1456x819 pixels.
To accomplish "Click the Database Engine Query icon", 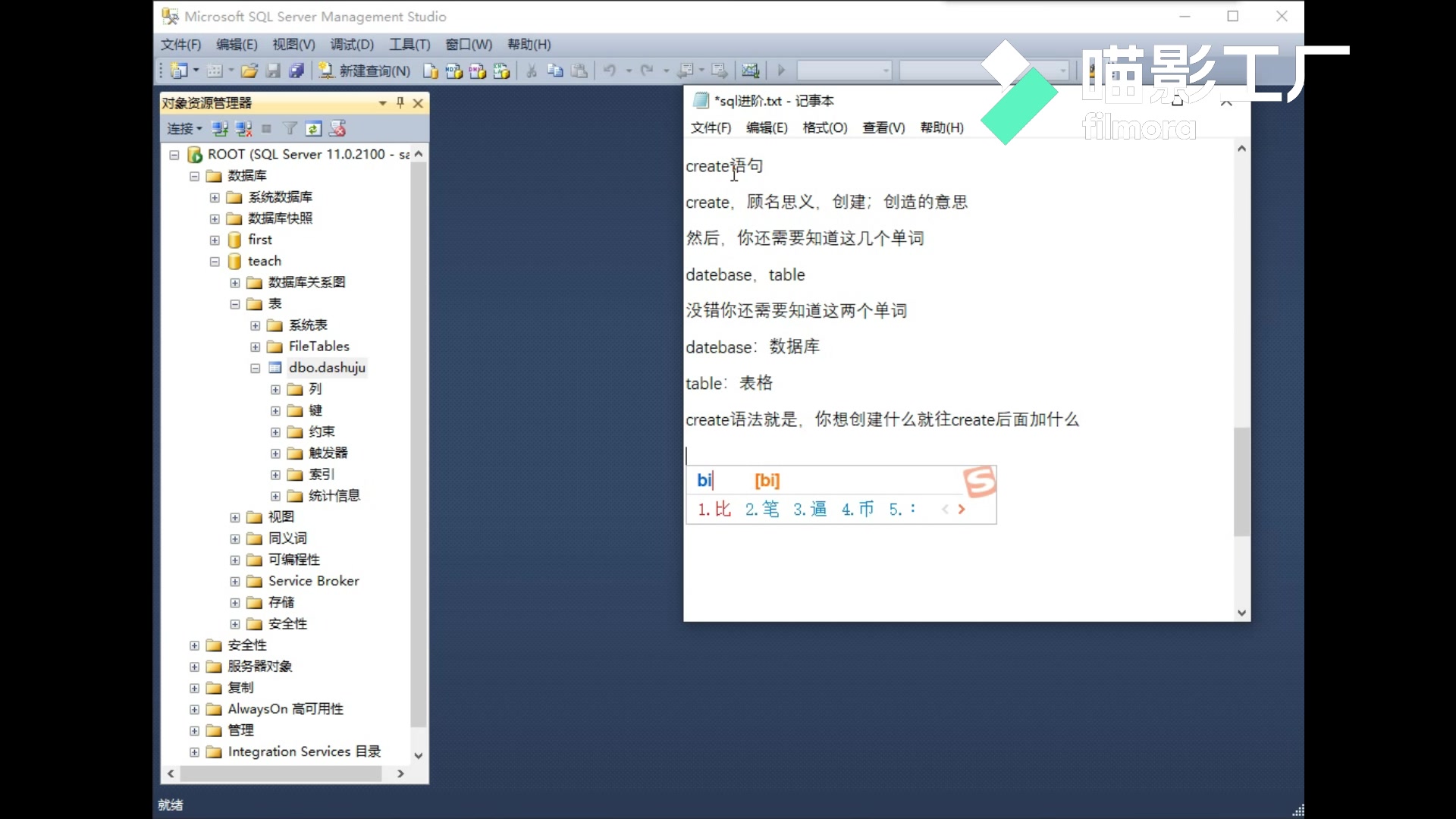I will (431, 71).
